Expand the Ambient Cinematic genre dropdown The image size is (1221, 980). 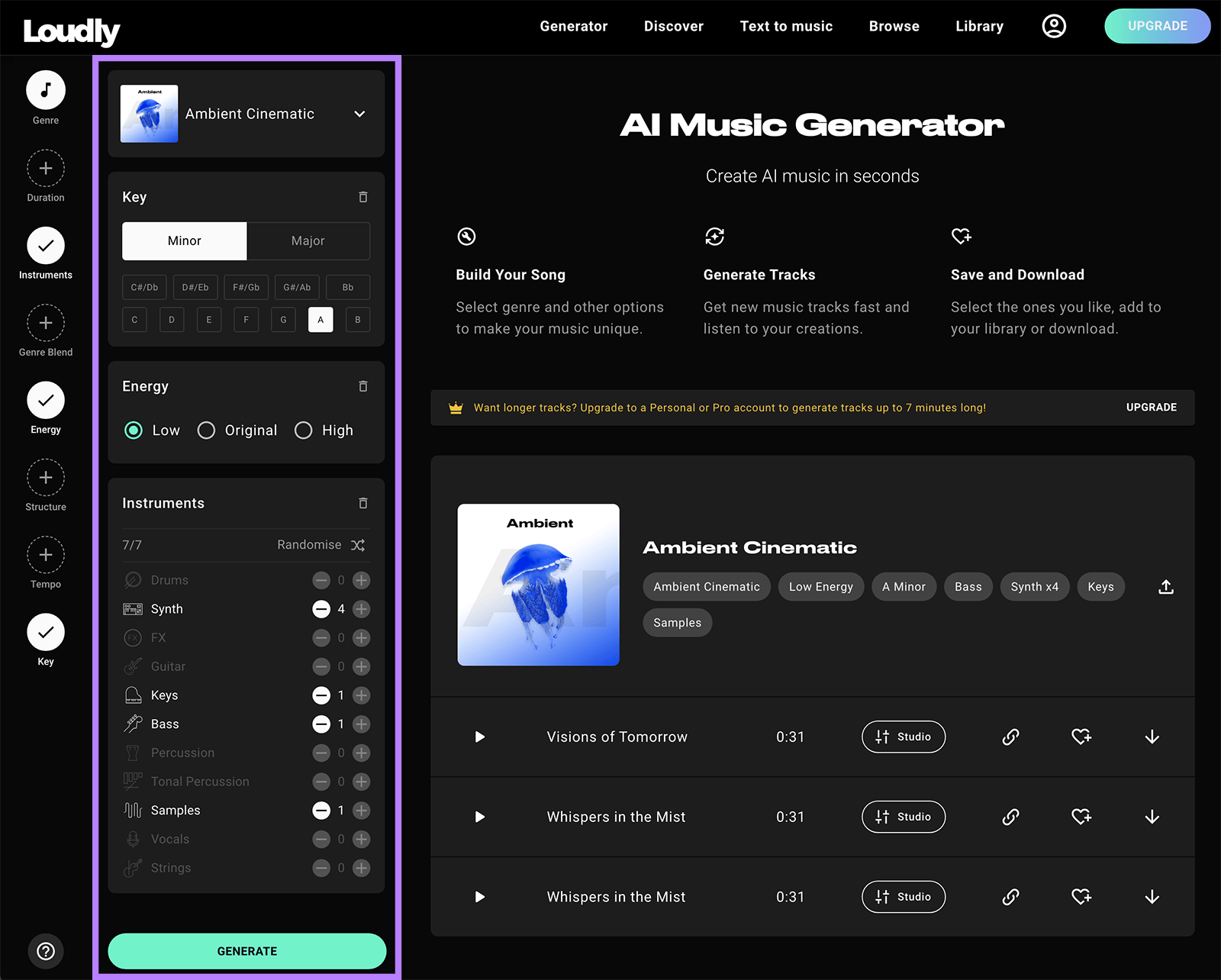point(359,114)
